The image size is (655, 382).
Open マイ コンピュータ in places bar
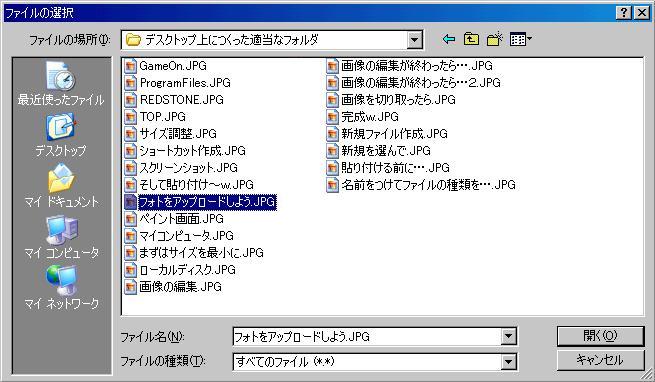61,237
